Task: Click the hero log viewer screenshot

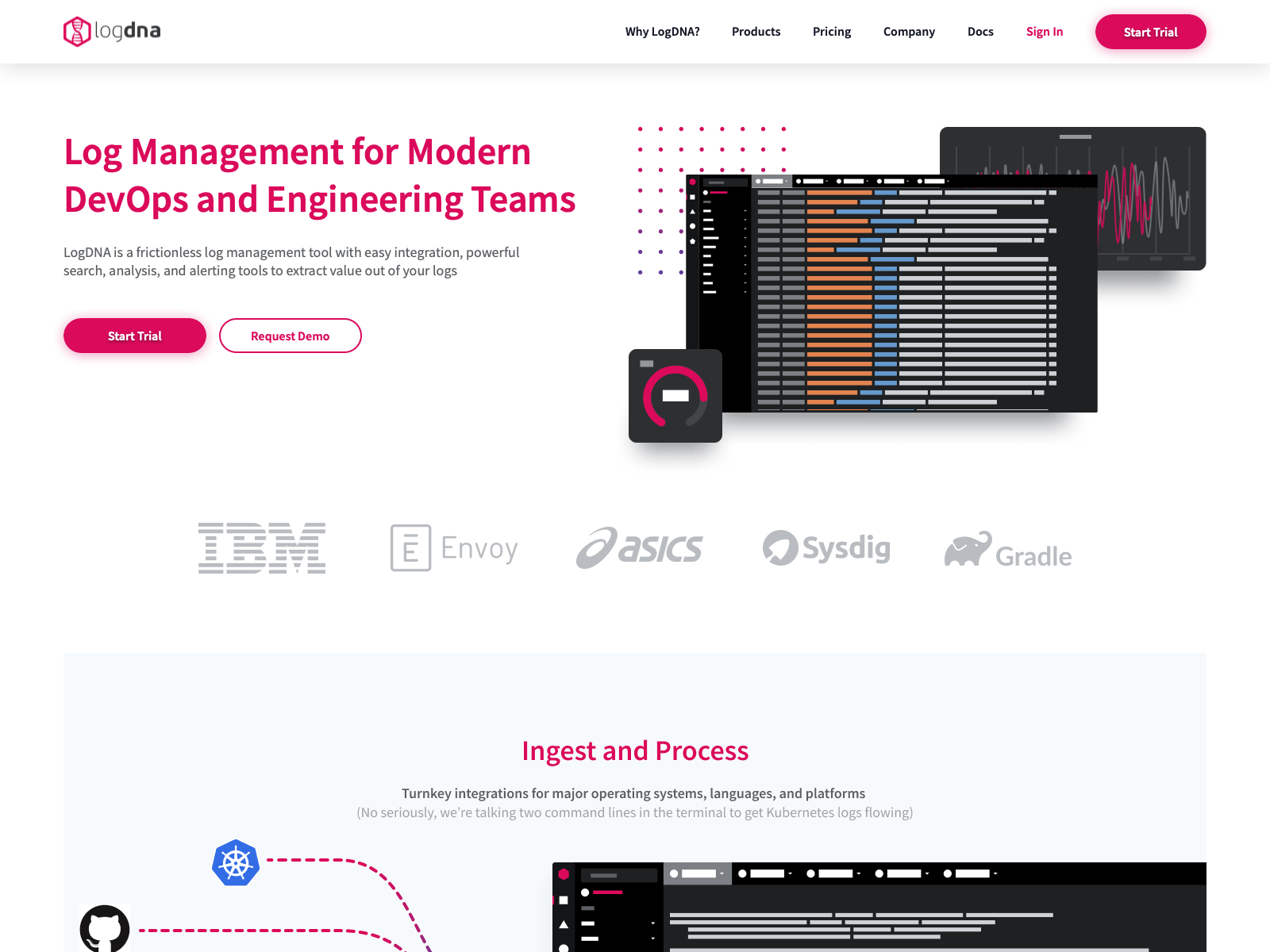Action: point(891,294)
